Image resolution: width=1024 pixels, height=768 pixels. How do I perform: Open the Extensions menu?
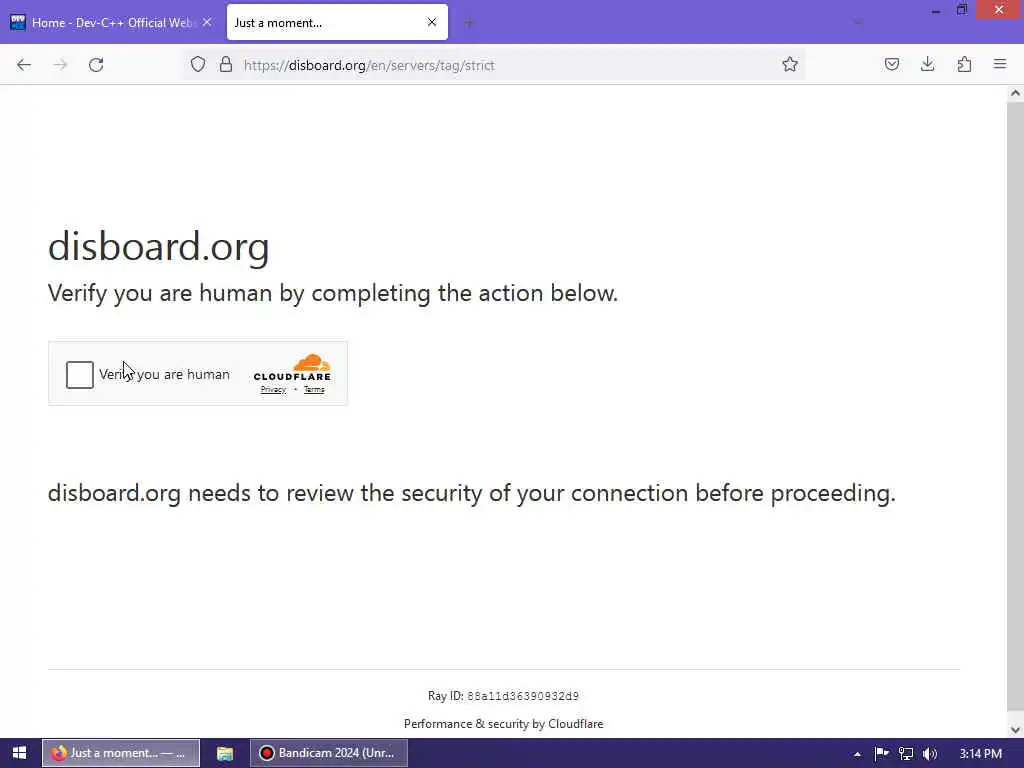tap(964, 64)
